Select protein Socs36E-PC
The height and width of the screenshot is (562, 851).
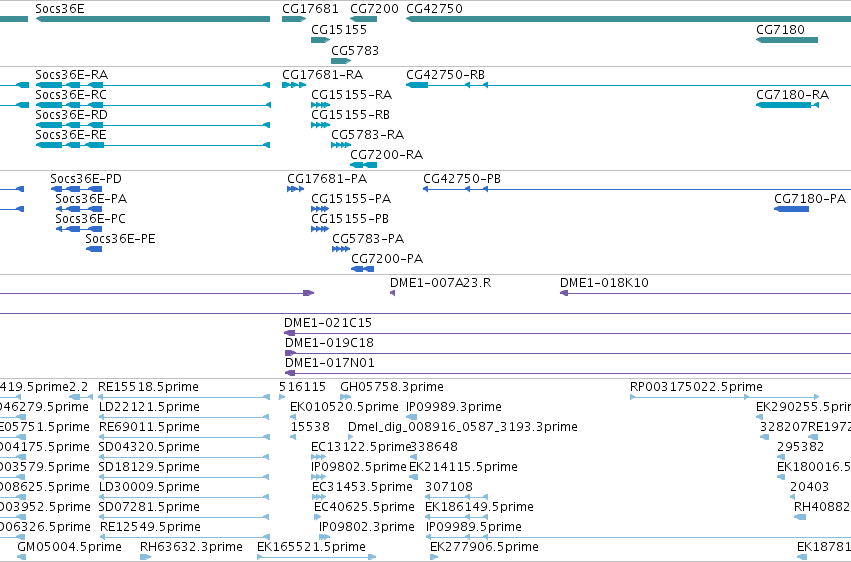coord(79,229)
